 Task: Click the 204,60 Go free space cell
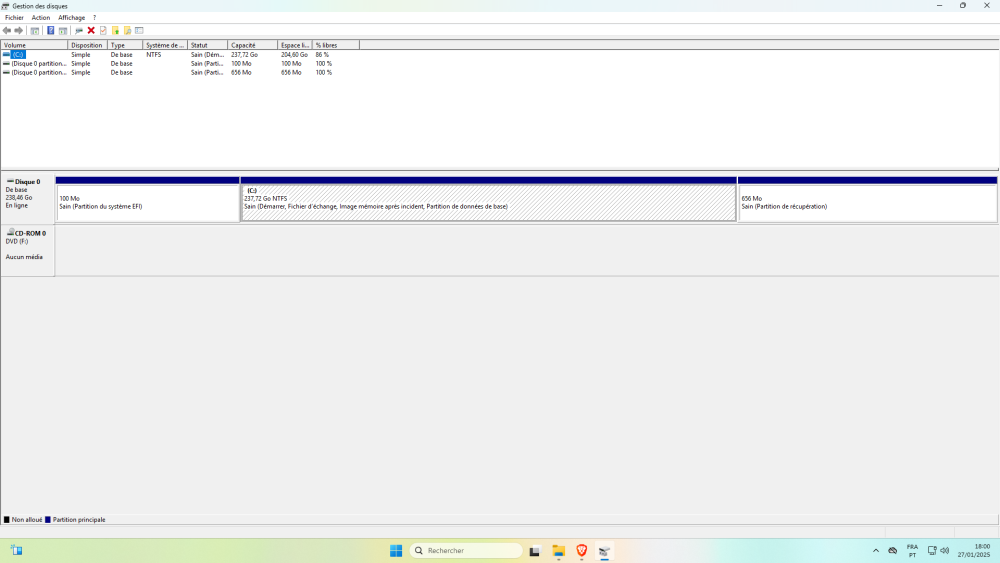(x=294, y=55)
